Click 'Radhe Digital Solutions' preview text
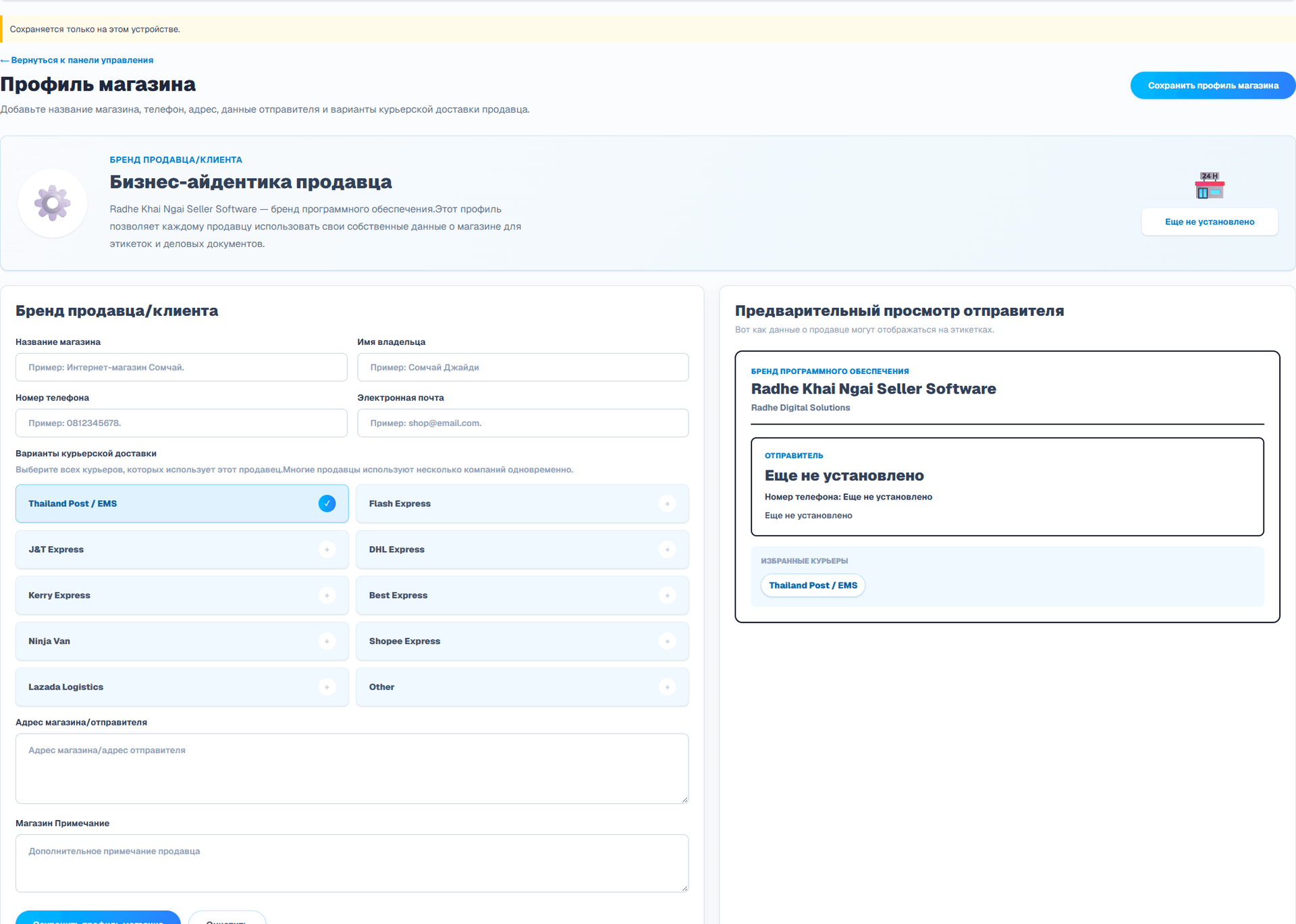The image size is (1296, 924). [801, 408]
